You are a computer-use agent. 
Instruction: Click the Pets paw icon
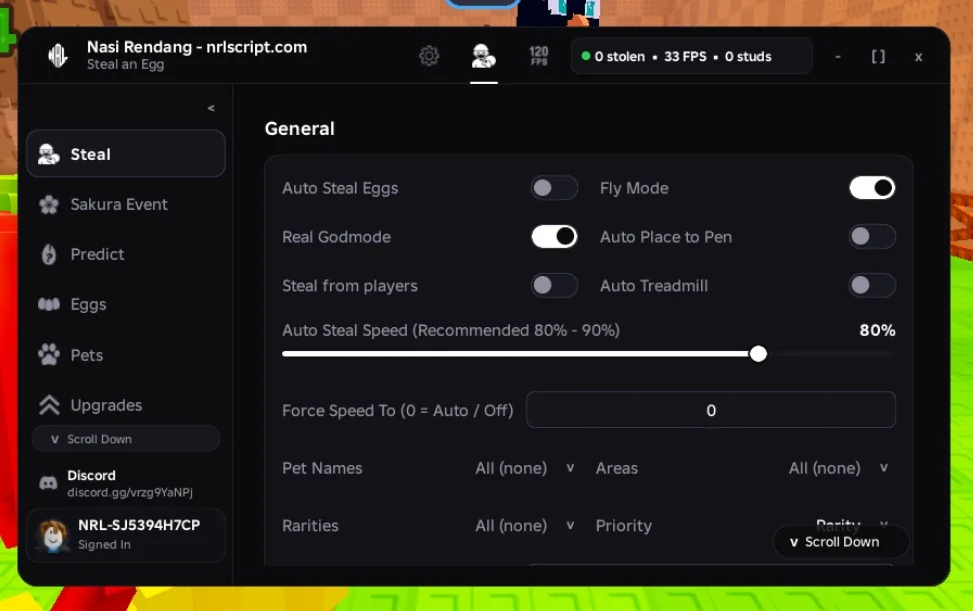pyautogui.click(x=49, y=355)
